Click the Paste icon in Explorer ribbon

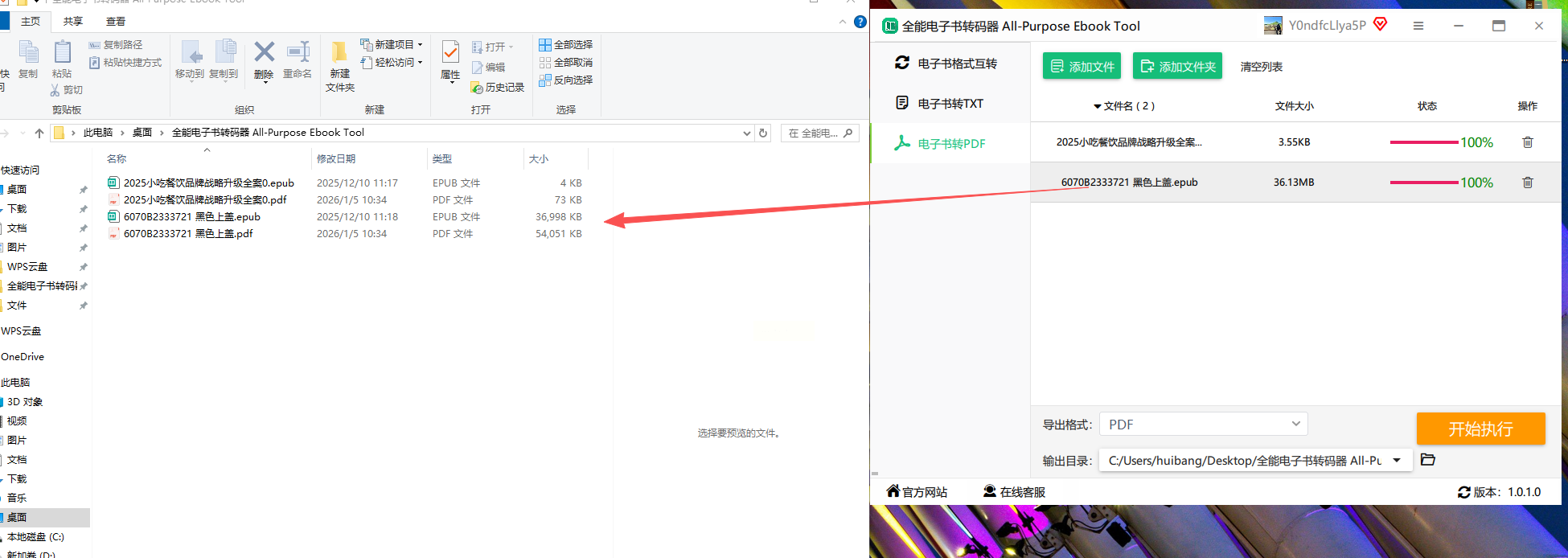point(62,53)
